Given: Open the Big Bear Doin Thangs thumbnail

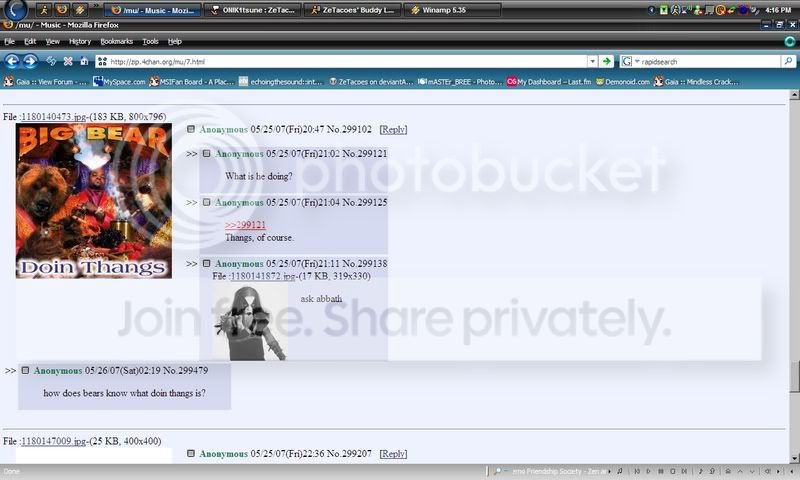Looking at the screenshot, I should 94,201.
